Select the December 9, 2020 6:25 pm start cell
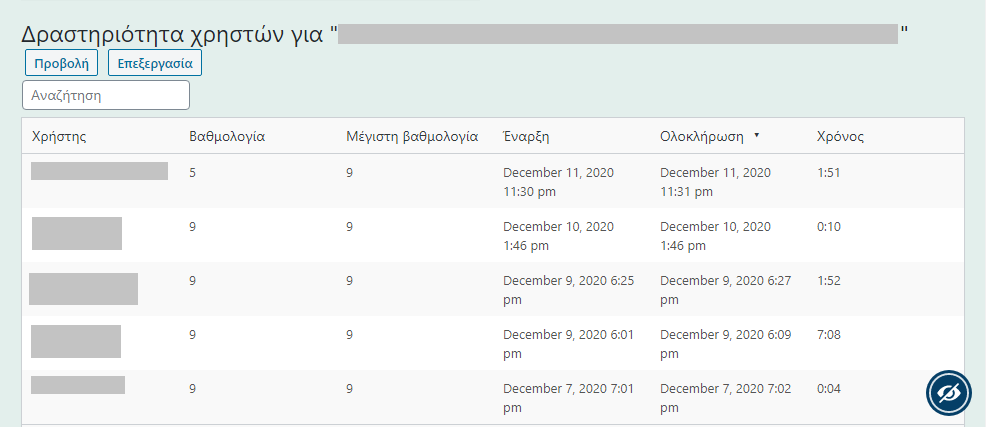This screenshot has height=427, width=986. point(568,290)
